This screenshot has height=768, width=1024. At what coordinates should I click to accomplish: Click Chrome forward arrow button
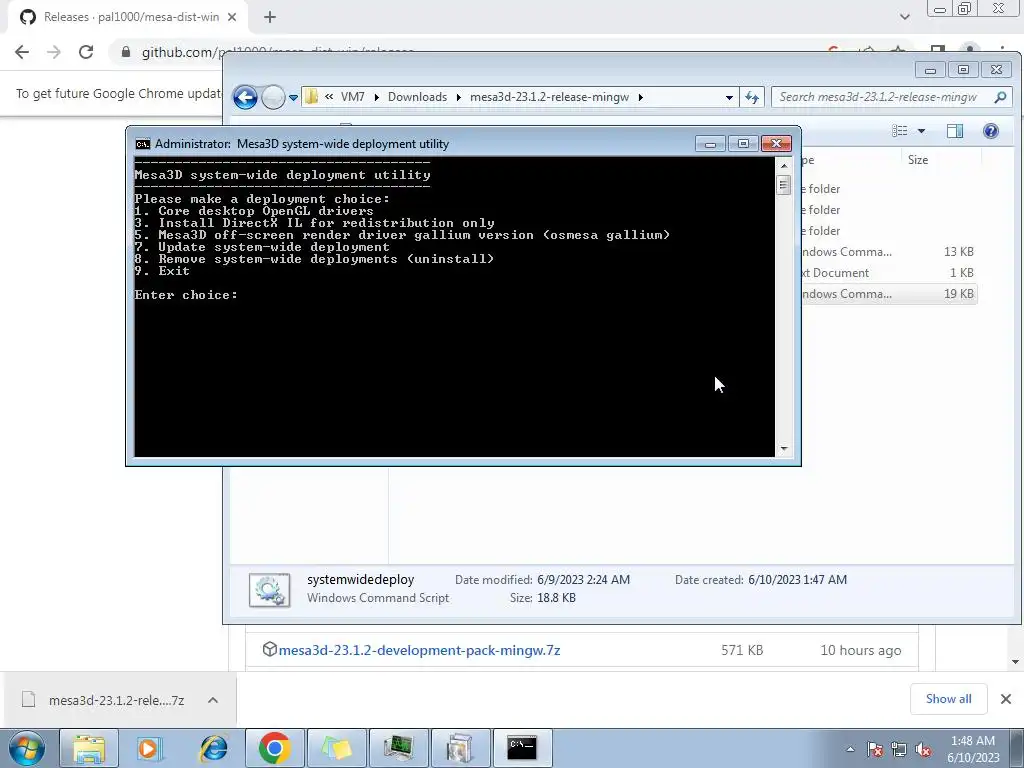(54, 52)
